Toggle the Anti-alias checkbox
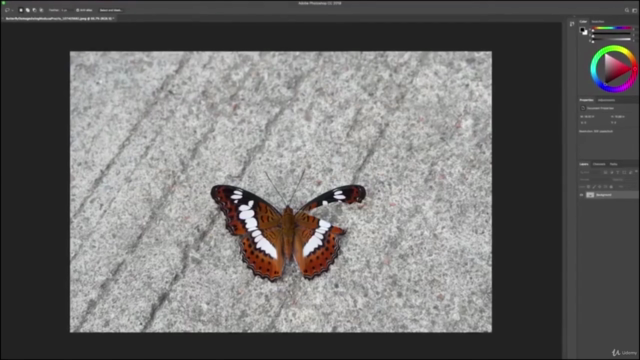 77,10
